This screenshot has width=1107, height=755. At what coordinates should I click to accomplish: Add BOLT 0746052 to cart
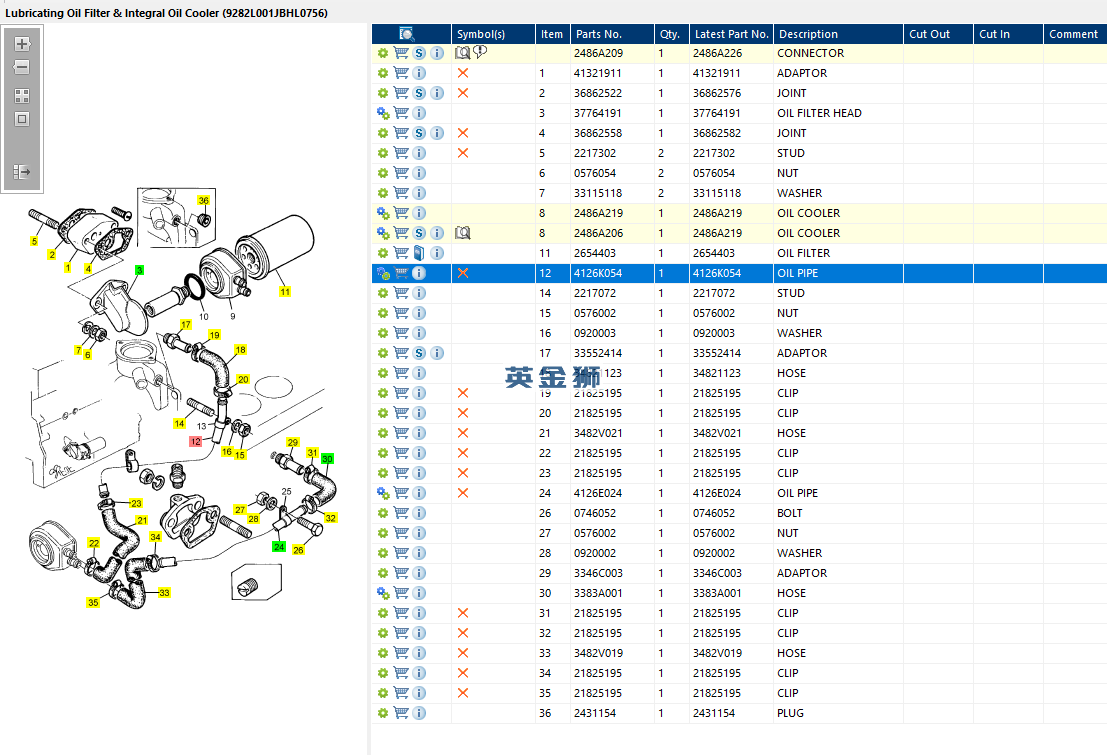[x=401, y=513]
